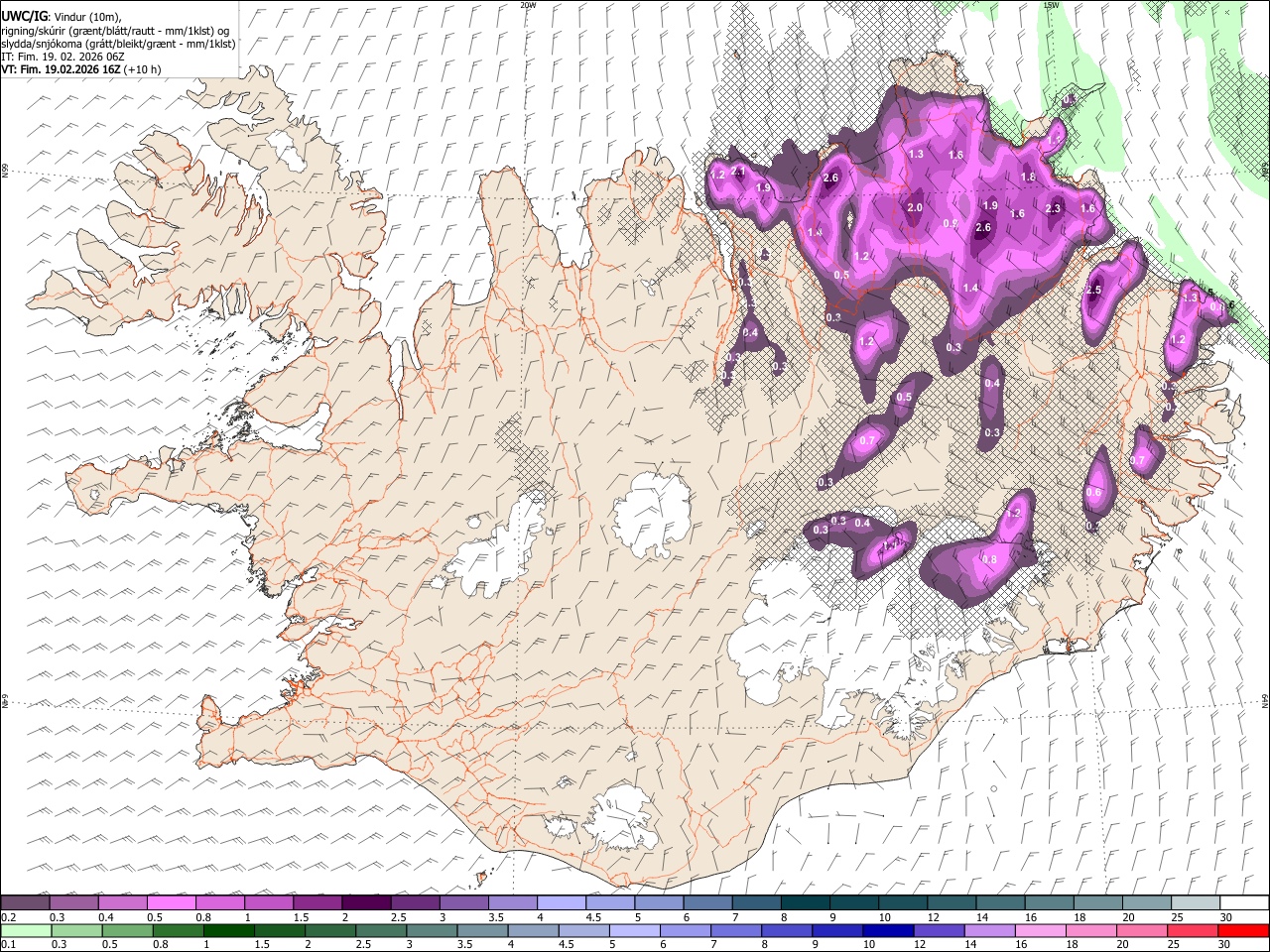Click the bright red 30 rain legend swatch
The height and width of the screenshot is (952, 1270).
point(1243,930)
